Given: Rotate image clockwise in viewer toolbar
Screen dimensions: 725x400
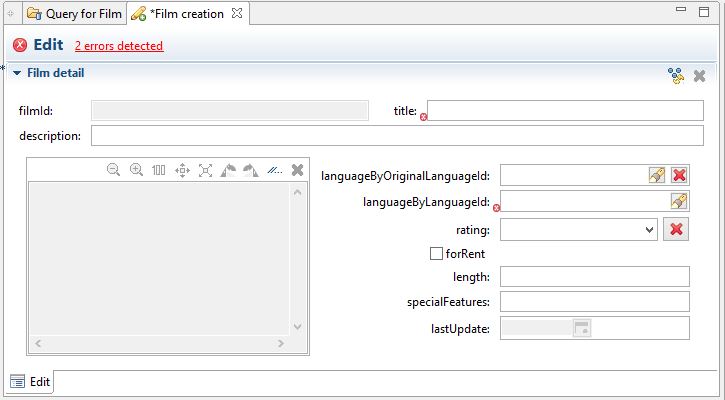Looking at the screenshot, I should pos(250,170).
